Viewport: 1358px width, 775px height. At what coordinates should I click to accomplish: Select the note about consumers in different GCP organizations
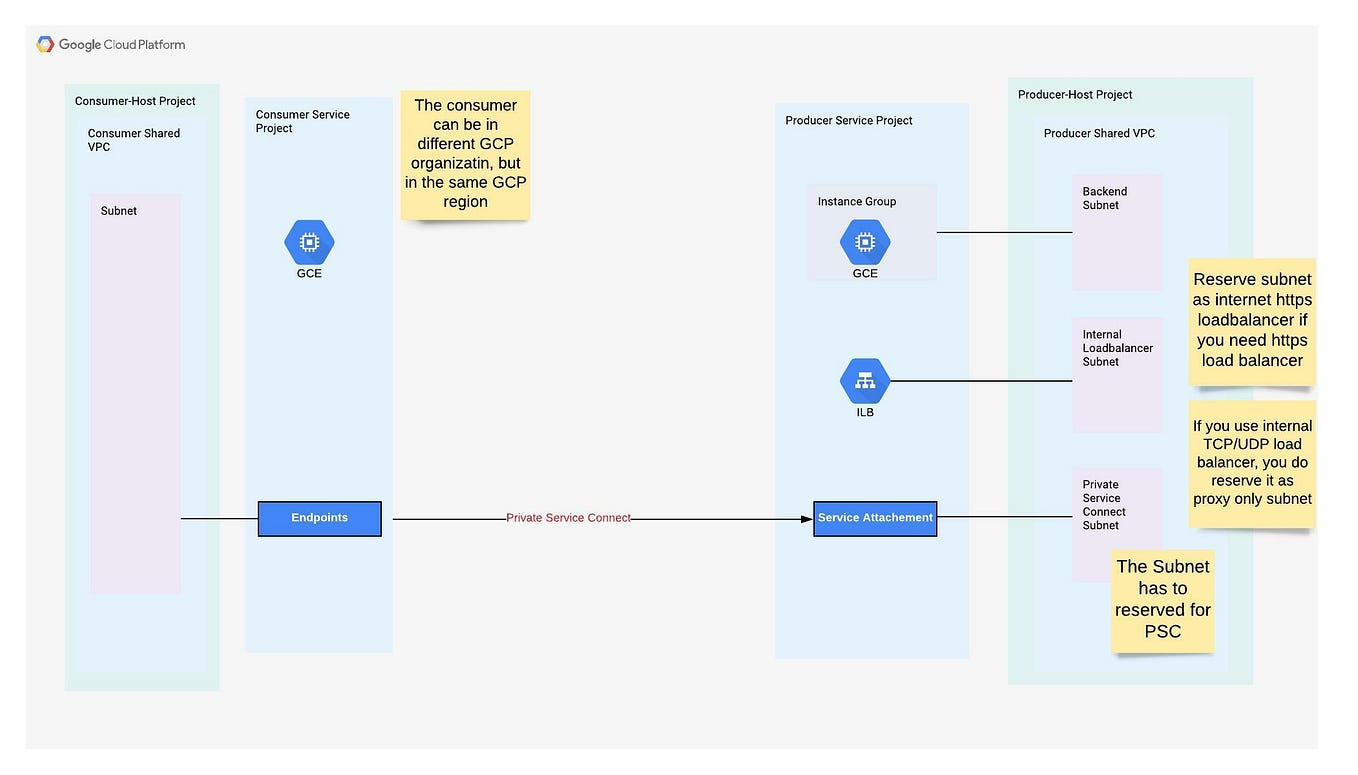(x=465, y=153)
